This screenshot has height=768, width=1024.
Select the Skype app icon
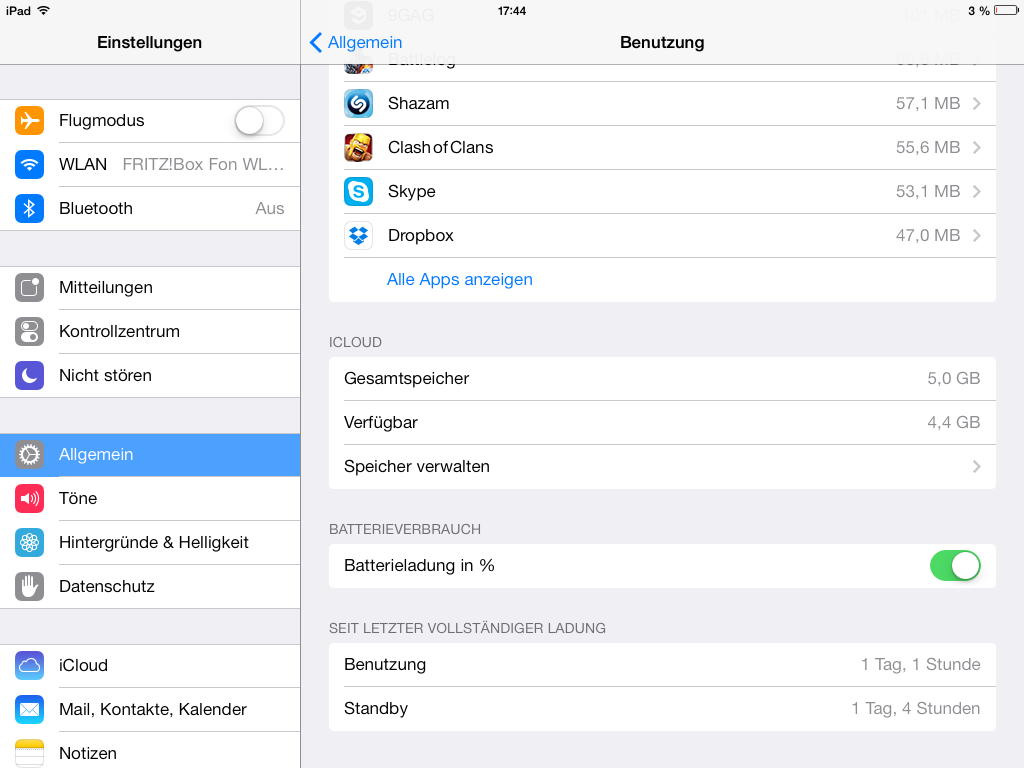click(359, 191)
